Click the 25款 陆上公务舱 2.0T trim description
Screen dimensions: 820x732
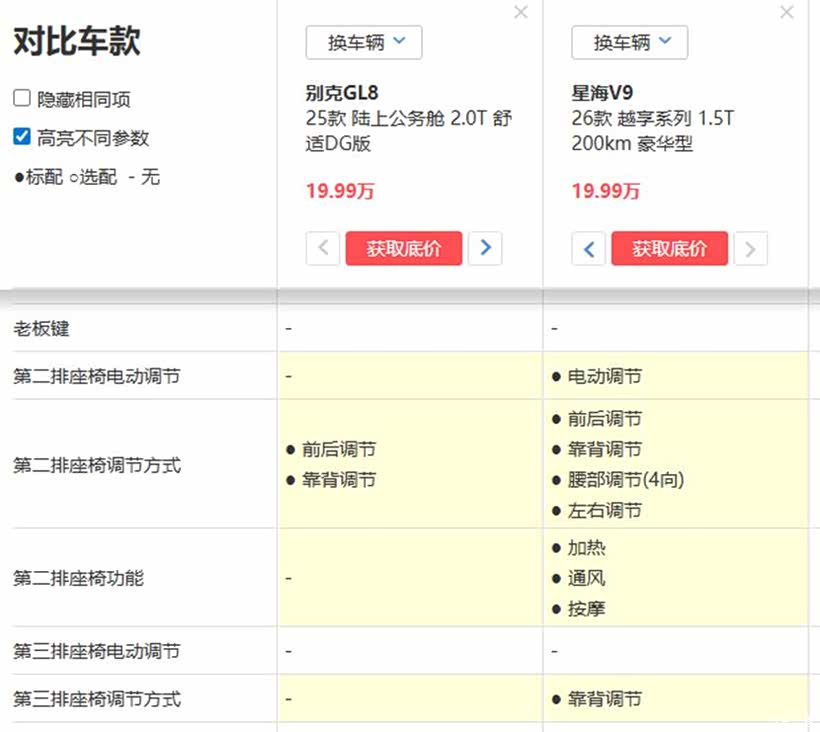pyautogui.click(x=408, y=131)
